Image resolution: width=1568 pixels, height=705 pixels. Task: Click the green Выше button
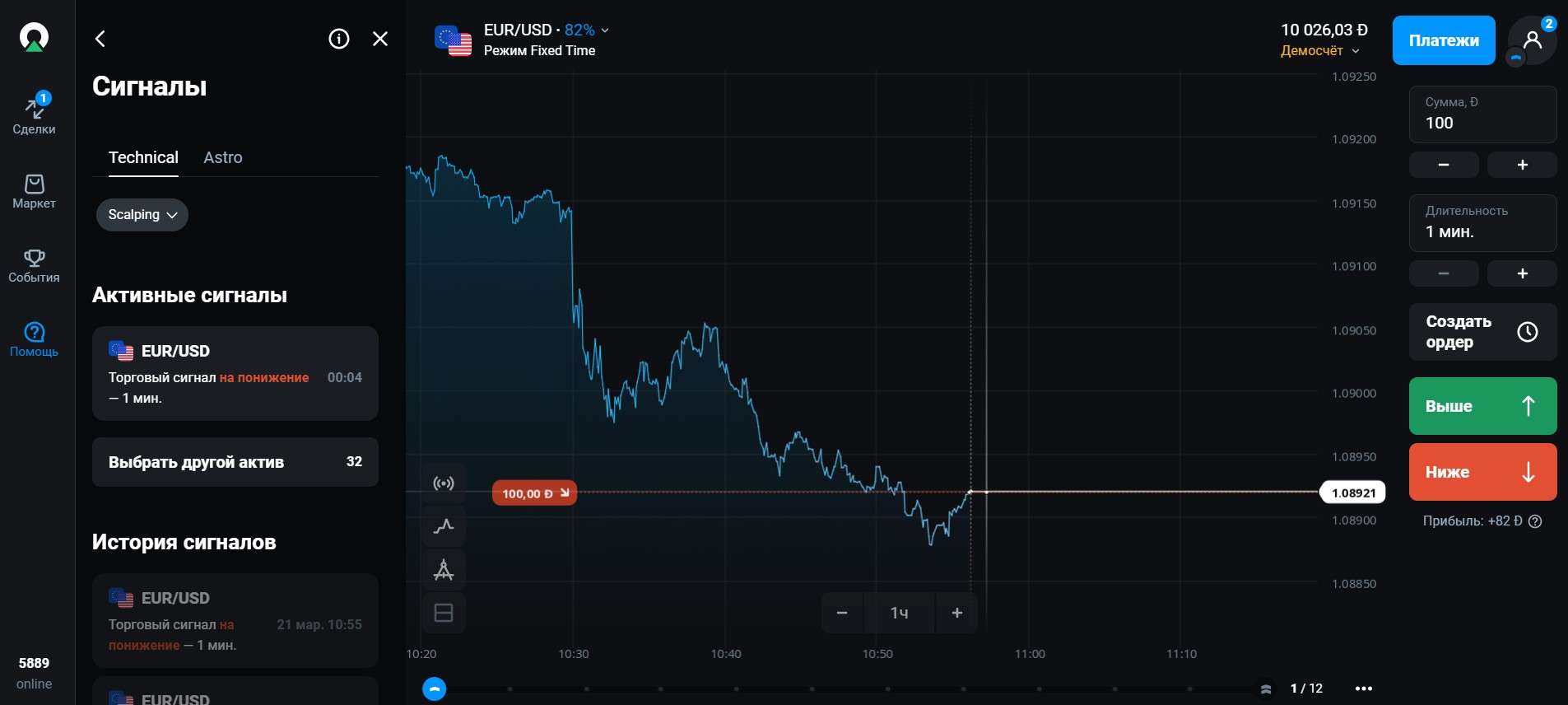click(1483, 406)
